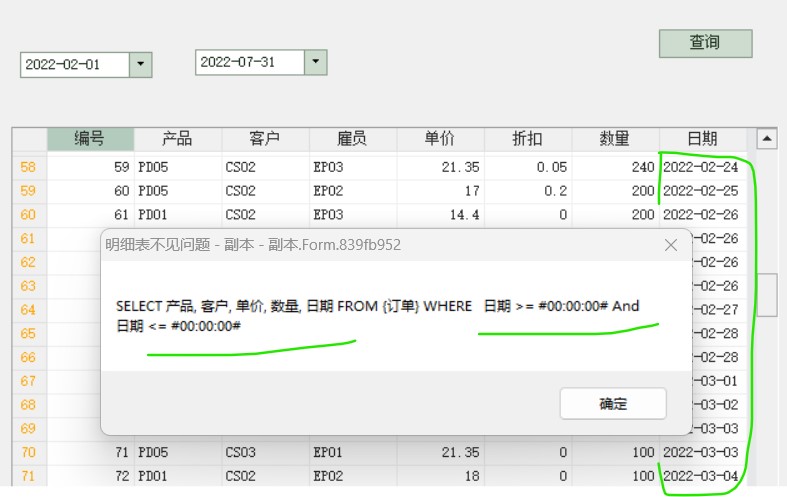
Task: Open the end date dropdown arrow
Action: [x=316, y=62]
